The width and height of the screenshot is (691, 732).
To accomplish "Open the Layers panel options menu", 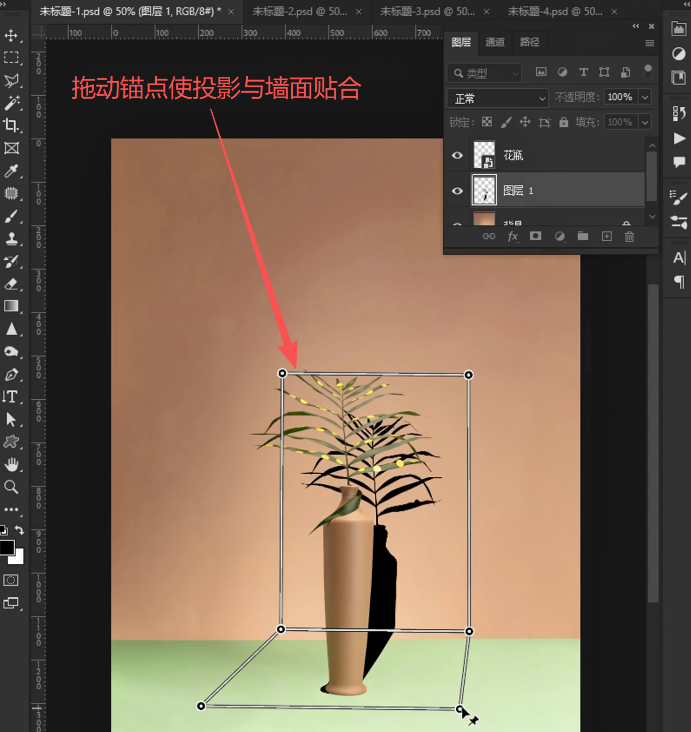I will pos(649,43).
